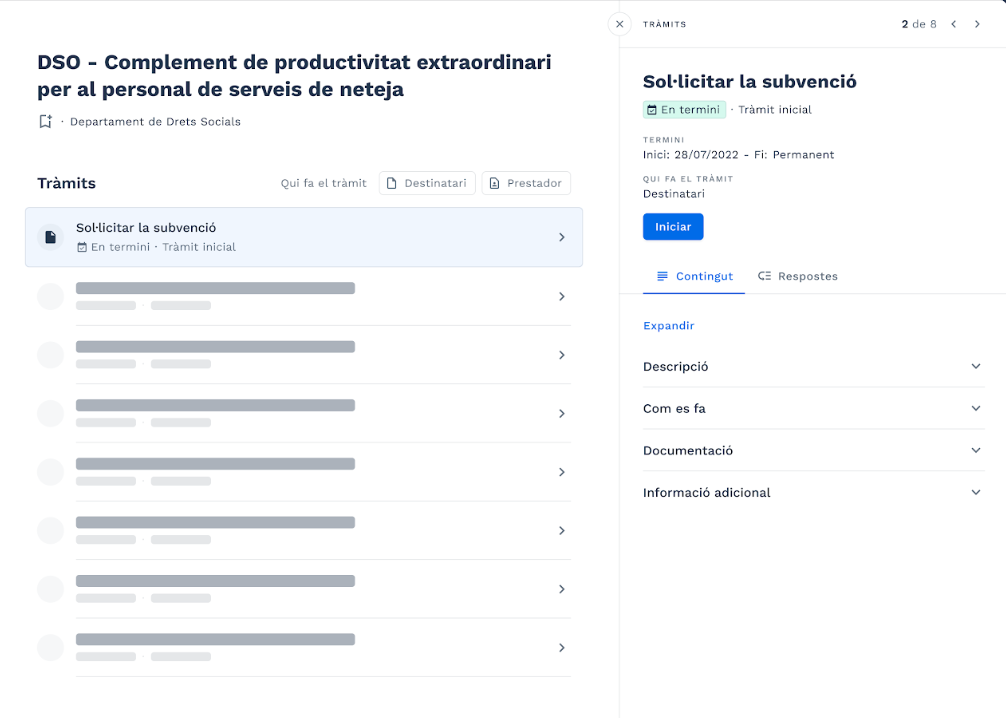This screenshot has width=1006, height=718.
Task: Switch to the Respostes tab
Action: click(798, 276)
